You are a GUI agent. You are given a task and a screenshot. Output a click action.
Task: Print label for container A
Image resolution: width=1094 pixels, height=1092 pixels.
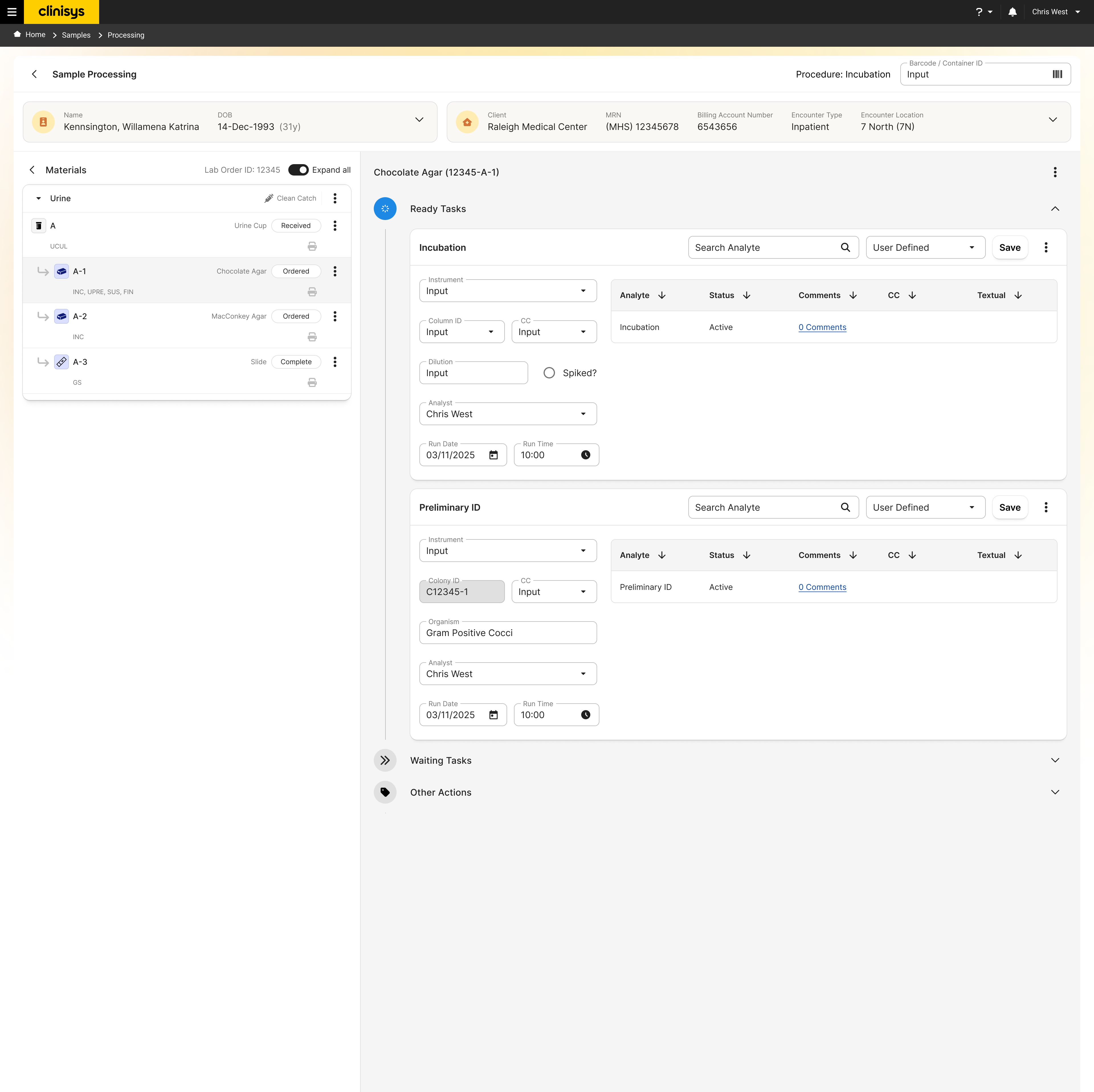click(x=312, y=246)
